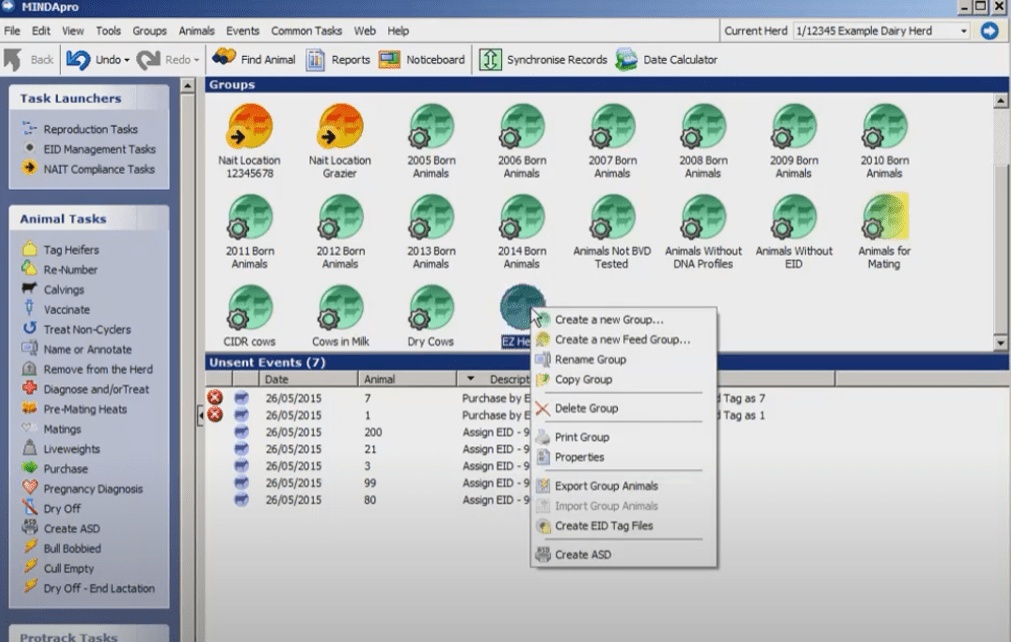The width and height of the screenshot is (1011, 642).
Task: Choose Create EID Tag Files
Action: click(623, 526)
